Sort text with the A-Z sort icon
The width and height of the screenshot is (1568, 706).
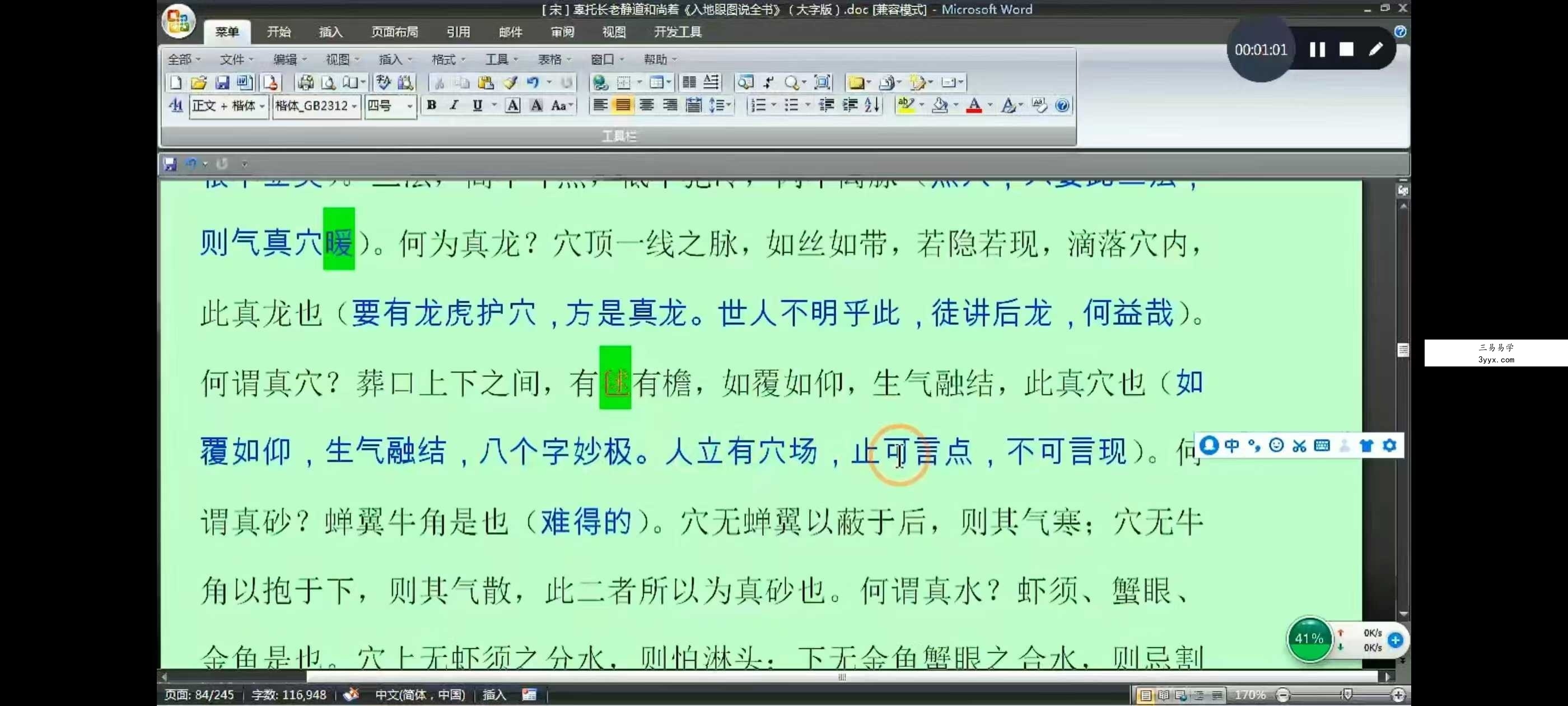(x=872, y=105)
